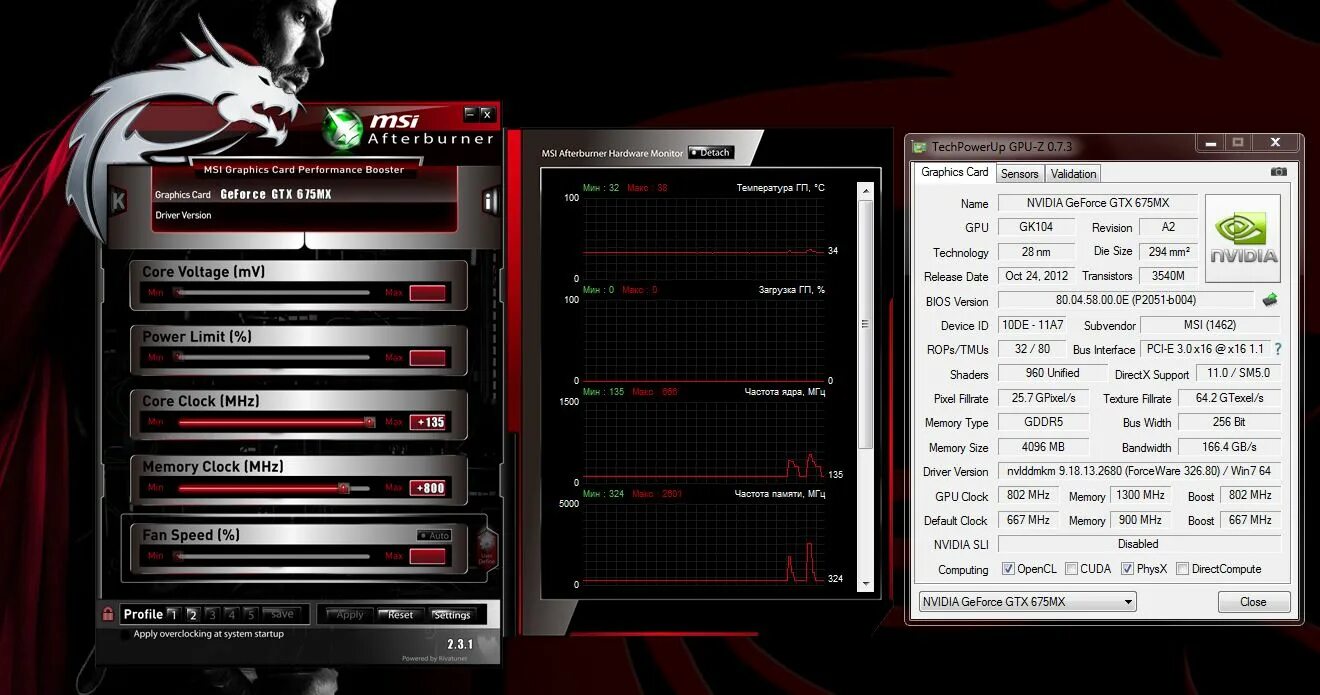
Task: Click the GPU name field in GPU-Z
Action: 1097,203
